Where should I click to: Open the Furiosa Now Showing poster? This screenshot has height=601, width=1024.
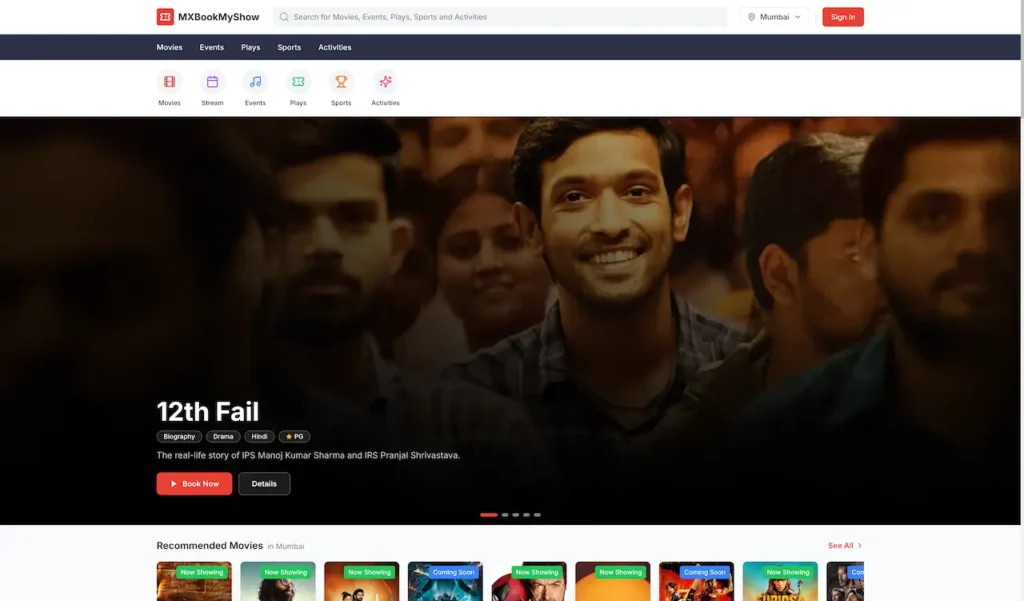tap(780, 581)
